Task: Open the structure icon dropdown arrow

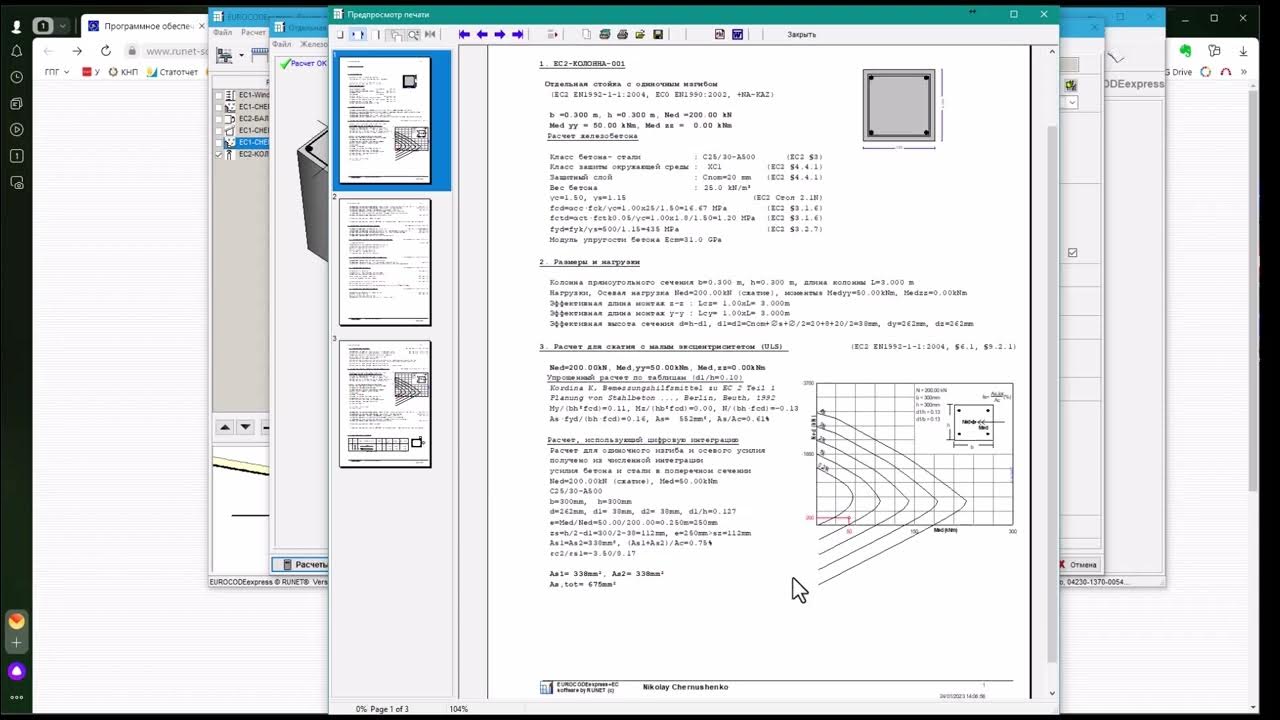Action: [x=240, y=56]
